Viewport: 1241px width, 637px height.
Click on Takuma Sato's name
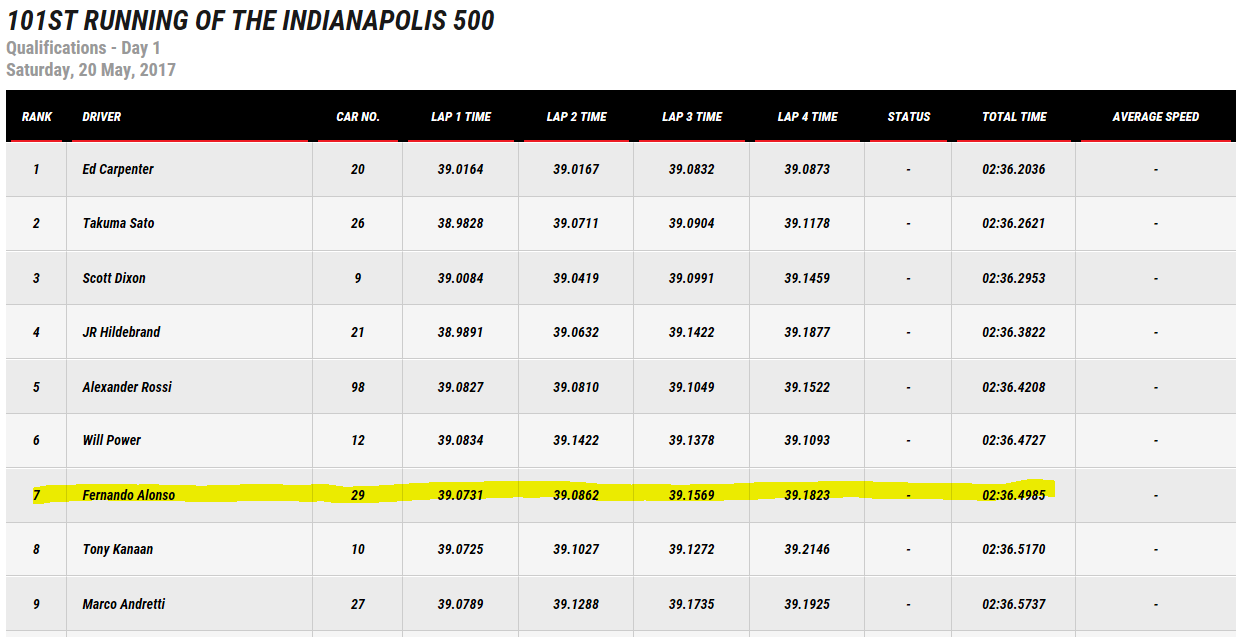pyautogui.click(x=118, y=223)
